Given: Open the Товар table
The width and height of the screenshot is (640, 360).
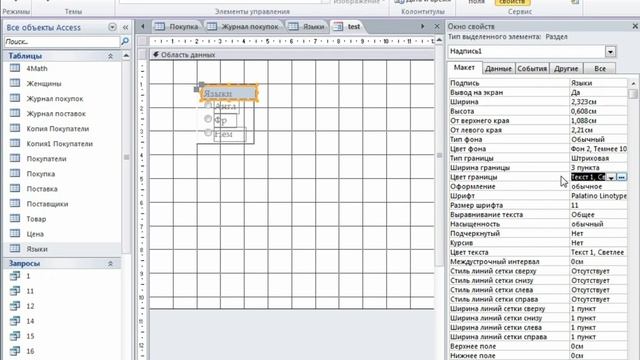Looking at the screenshot, I should (36, 219).
